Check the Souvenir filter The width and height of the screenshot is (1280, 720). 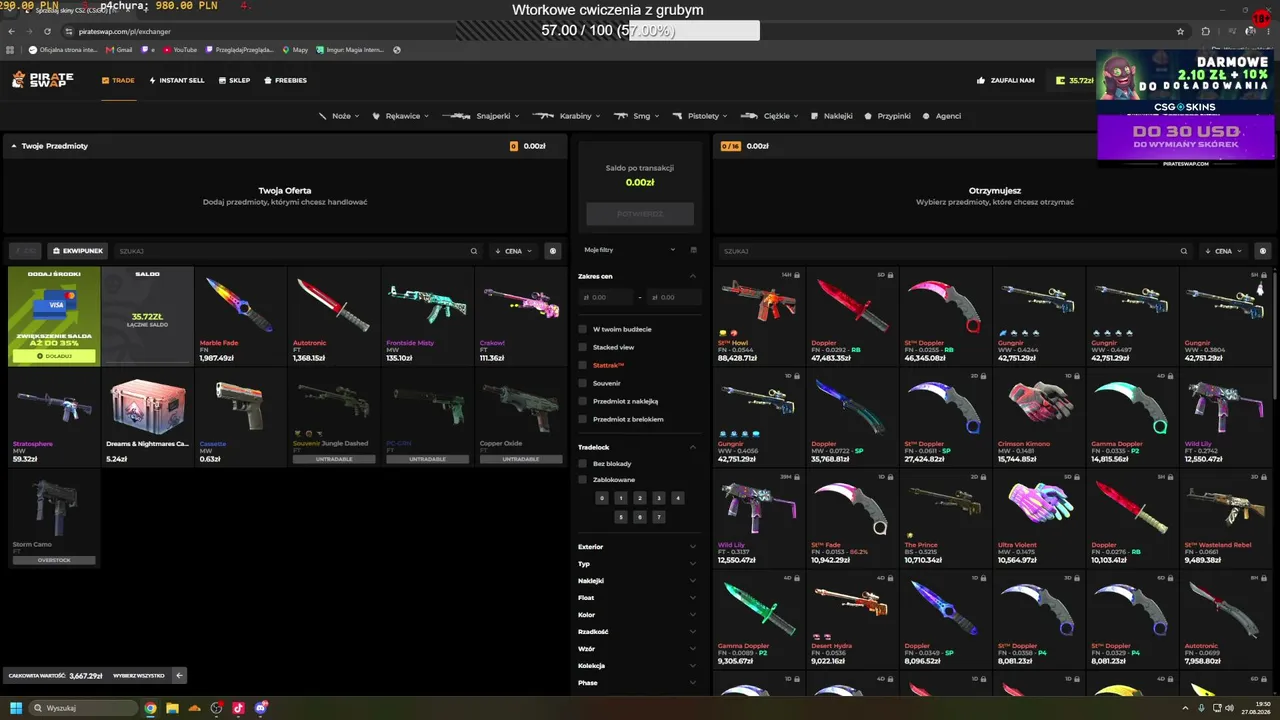coord(583,383)
